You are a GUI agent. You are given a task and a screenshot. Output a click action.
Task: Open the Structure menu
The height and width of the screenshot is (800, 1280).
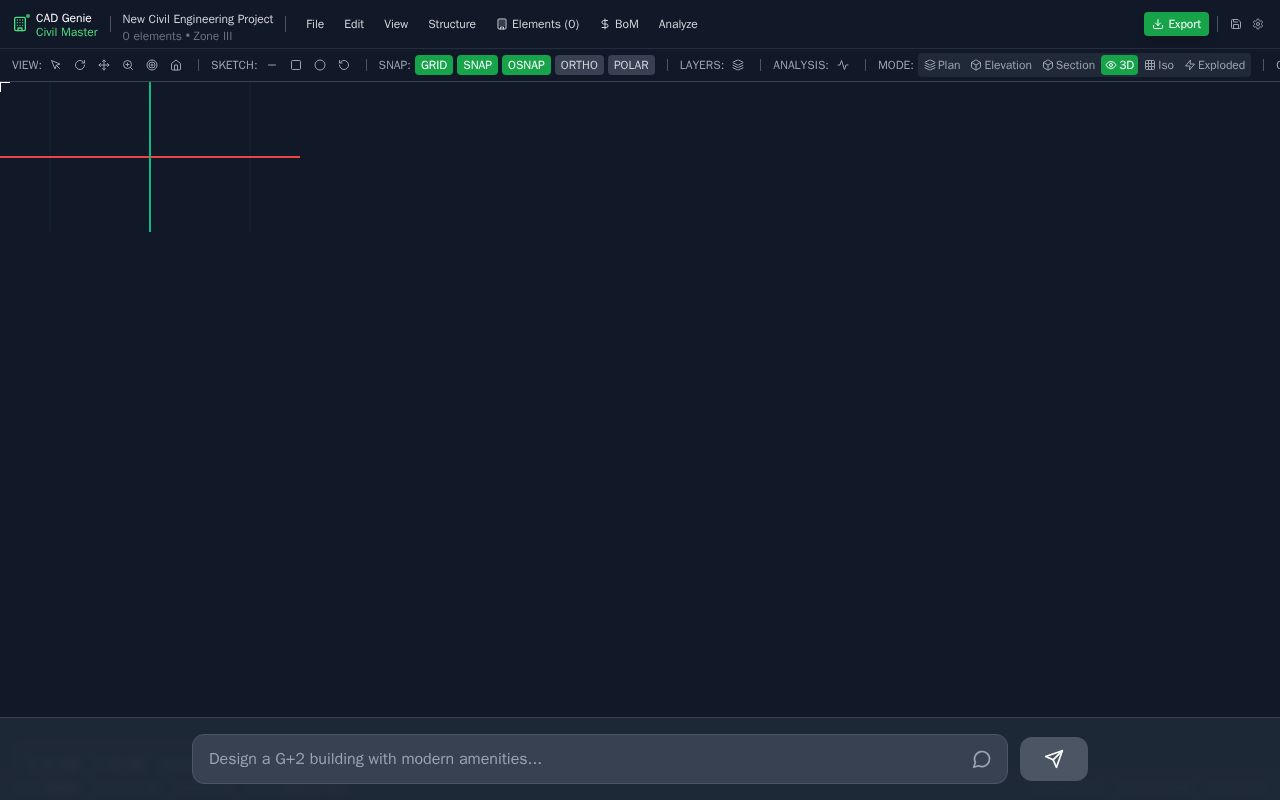[x=452, y=24]
